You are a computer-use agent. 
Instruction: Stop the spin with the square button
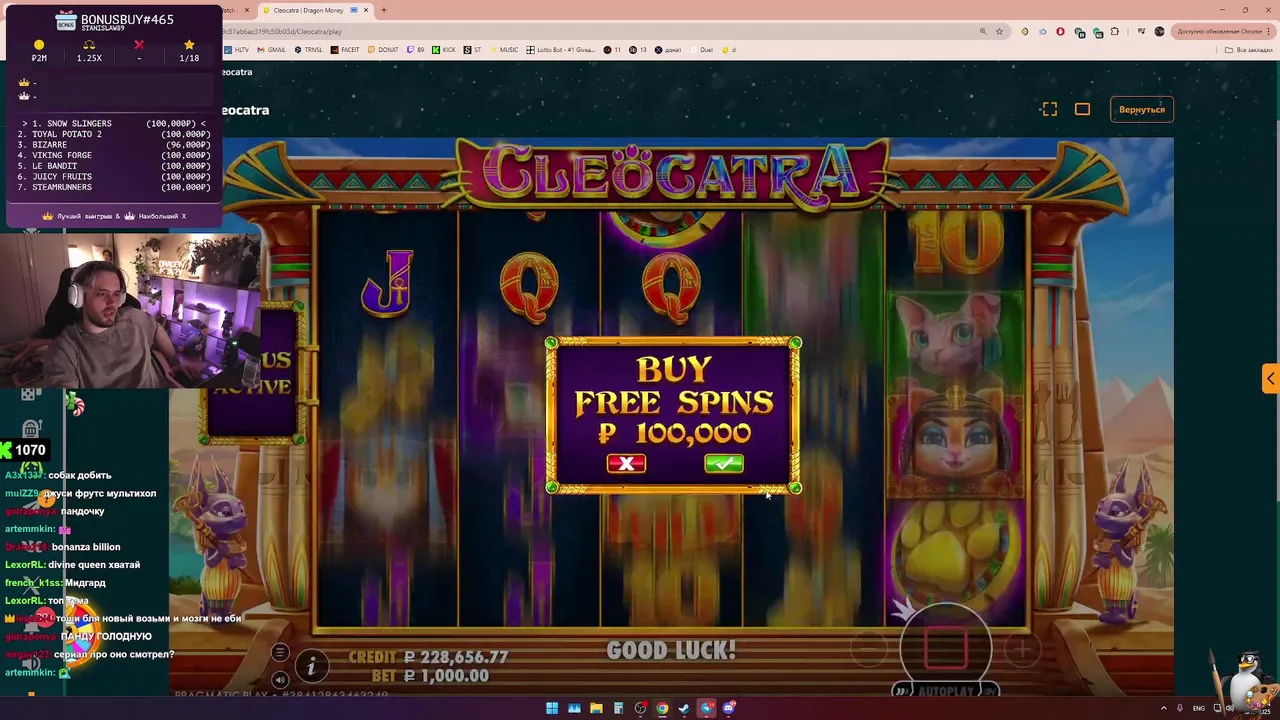click(x=945, y=648)
